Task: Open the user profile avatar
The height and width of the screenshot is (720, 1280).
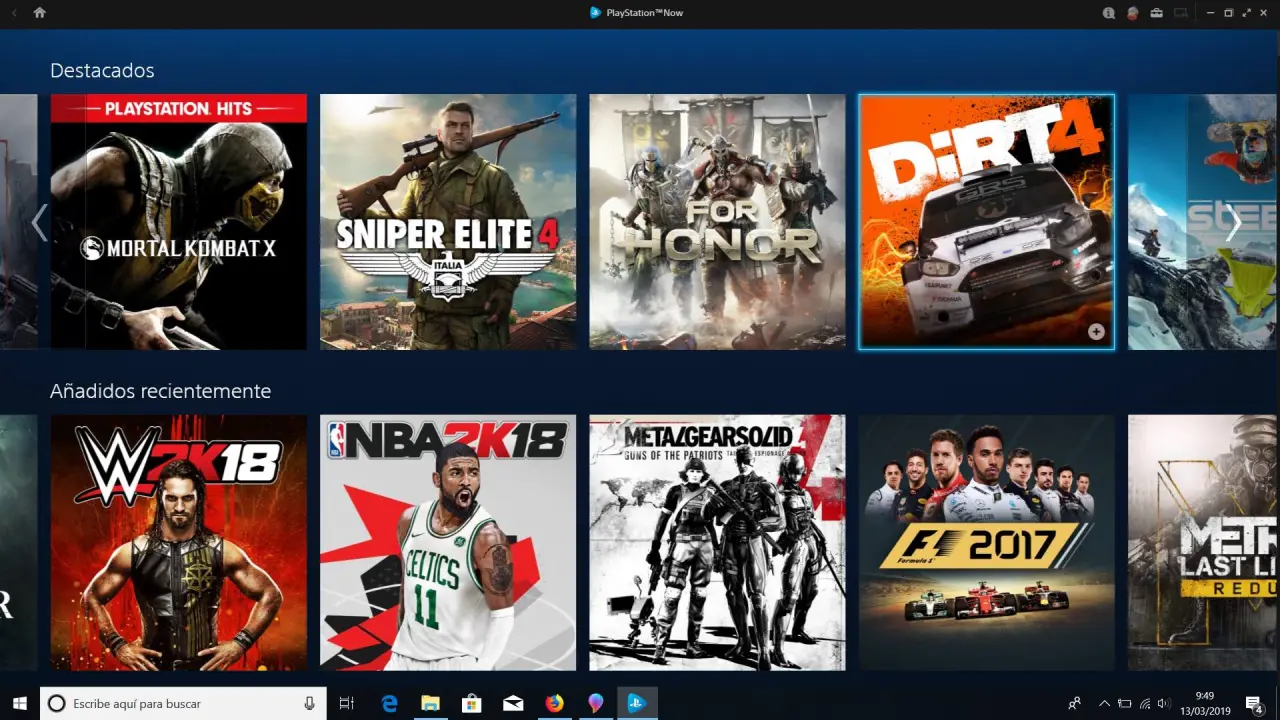Action: (1132, 13)
